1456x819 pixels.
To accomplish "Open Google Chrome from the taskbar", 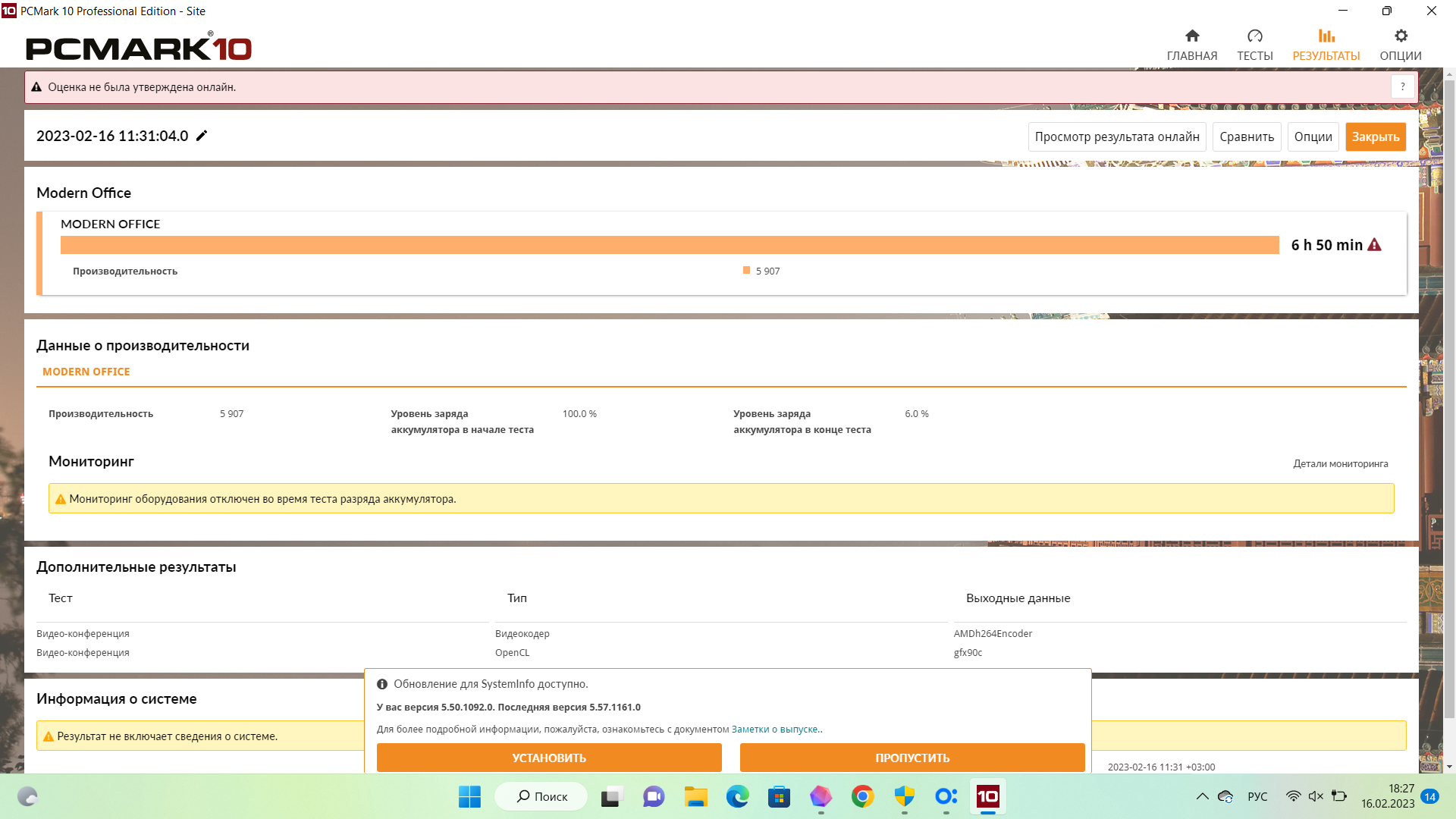I will click(x=862, y=796).
